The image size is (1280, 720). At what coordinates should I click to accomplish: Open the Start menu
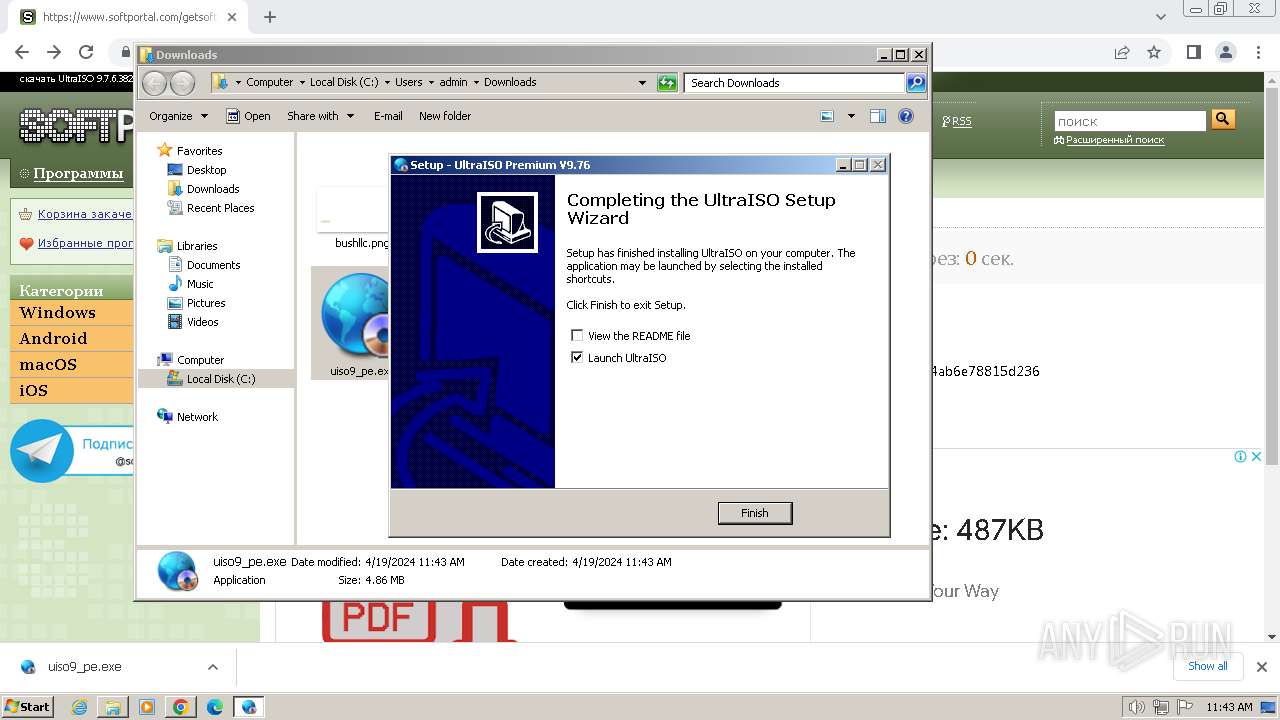pos(27,706)
